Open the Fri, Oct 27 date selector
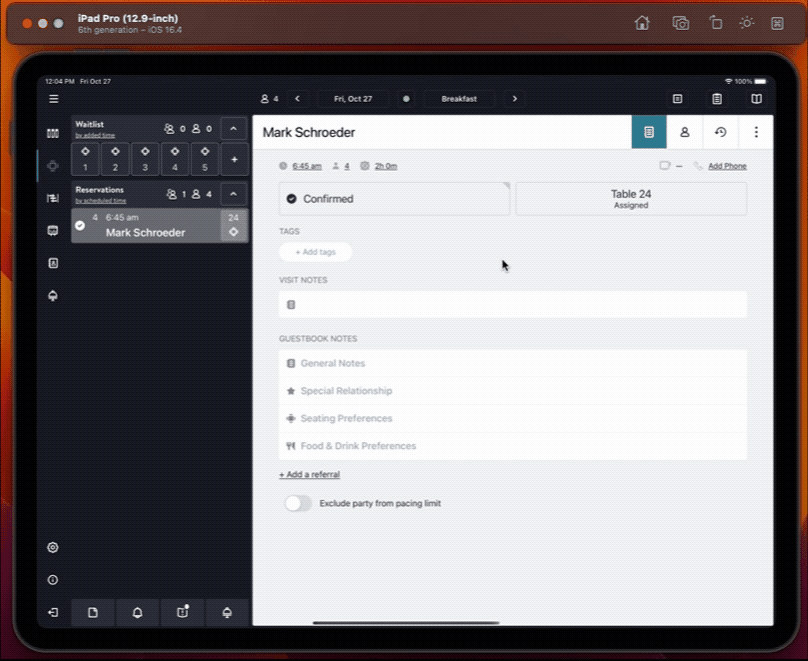The width and height of the screenshot is (808, 661). pos(353,99)
